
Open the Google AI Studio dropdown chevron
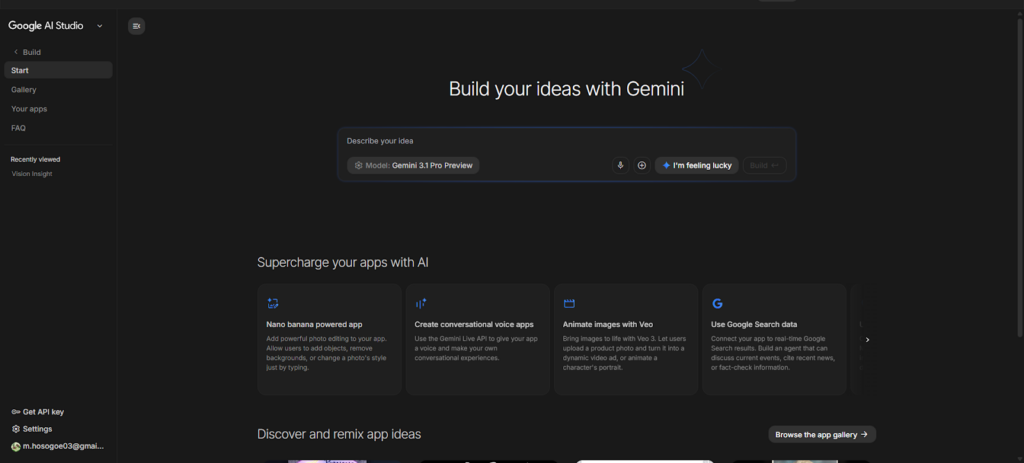click(x=99, y=26)
